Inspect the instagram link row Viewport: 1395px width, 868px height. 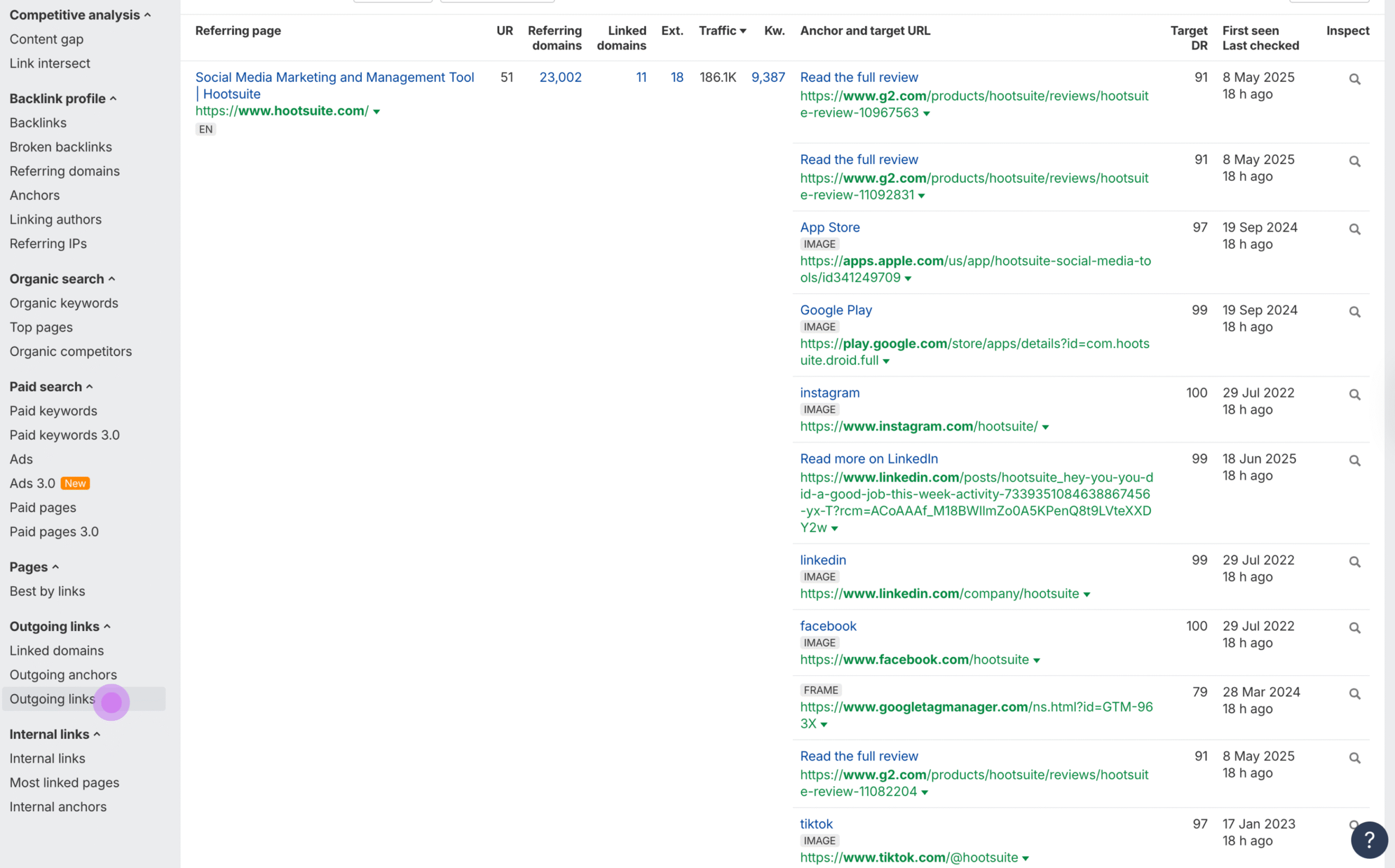[x=1354, y=394]
